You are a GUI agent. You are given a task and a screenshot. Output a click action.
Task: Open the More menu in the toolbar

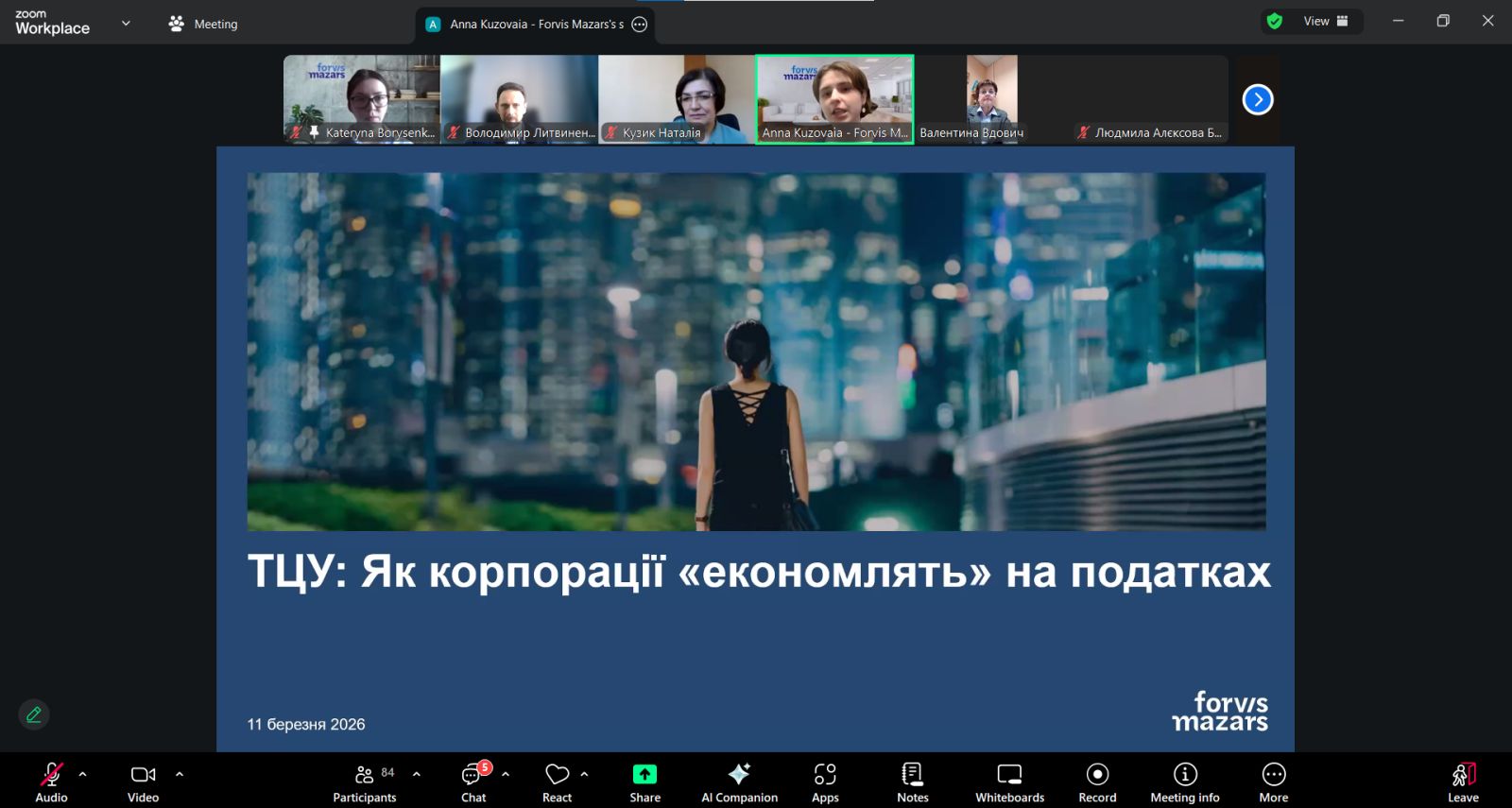(x=1273, y=782)
